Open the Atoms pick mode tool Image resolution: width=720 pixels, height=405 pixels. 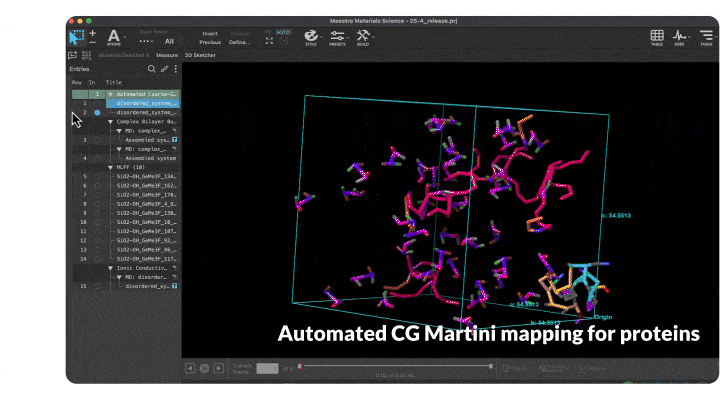click(113, 37)
